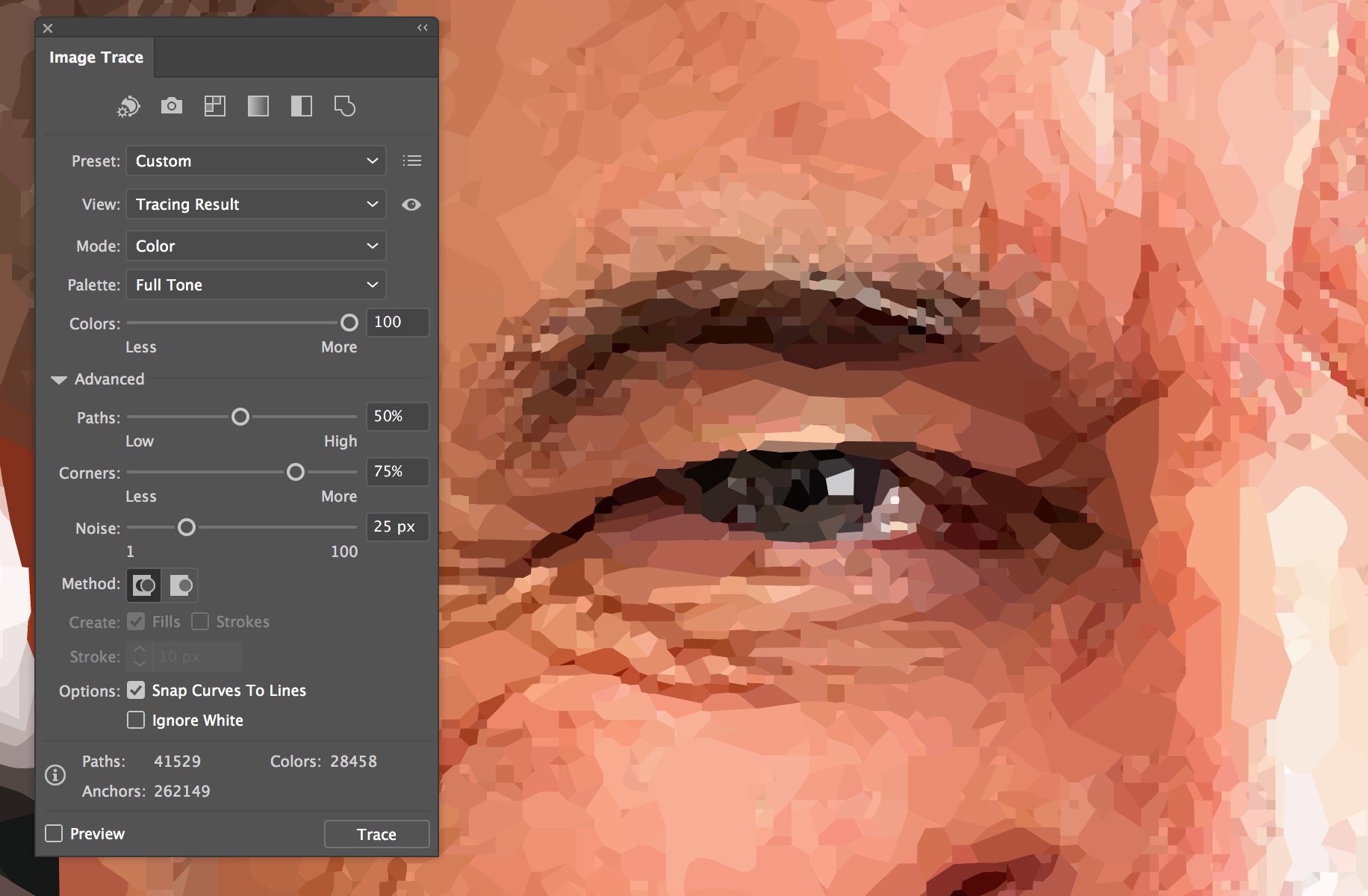Click the Paths value field showing 50%
Image resolution: width=1368 pixels, height=896 pixels.
398,416
